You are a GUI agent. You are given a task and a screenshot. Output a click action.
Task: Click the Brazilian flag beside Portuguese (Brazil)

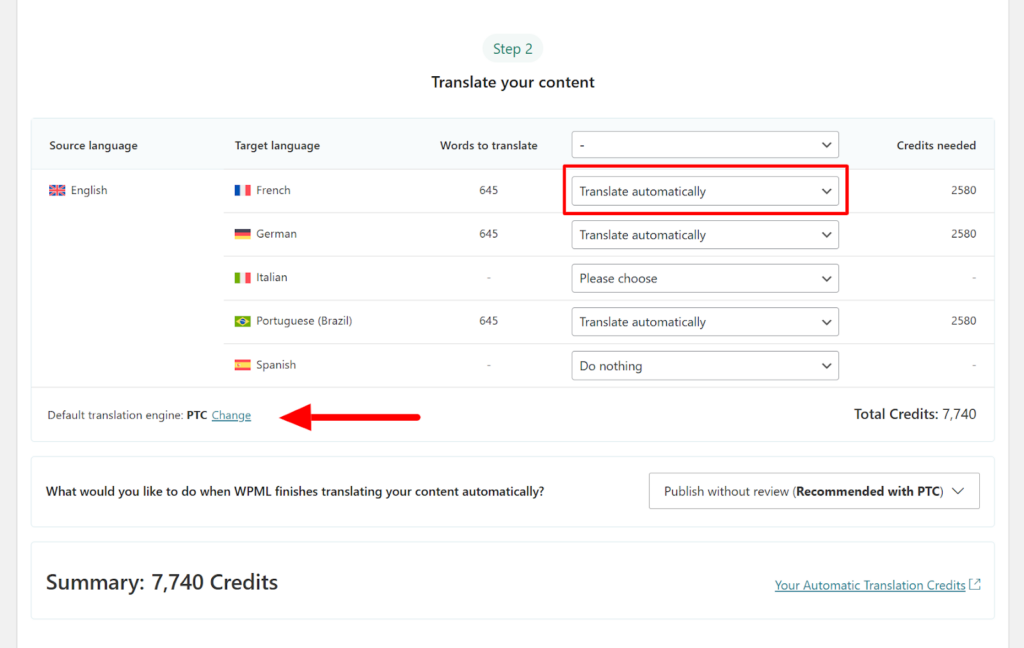point(243,321)
